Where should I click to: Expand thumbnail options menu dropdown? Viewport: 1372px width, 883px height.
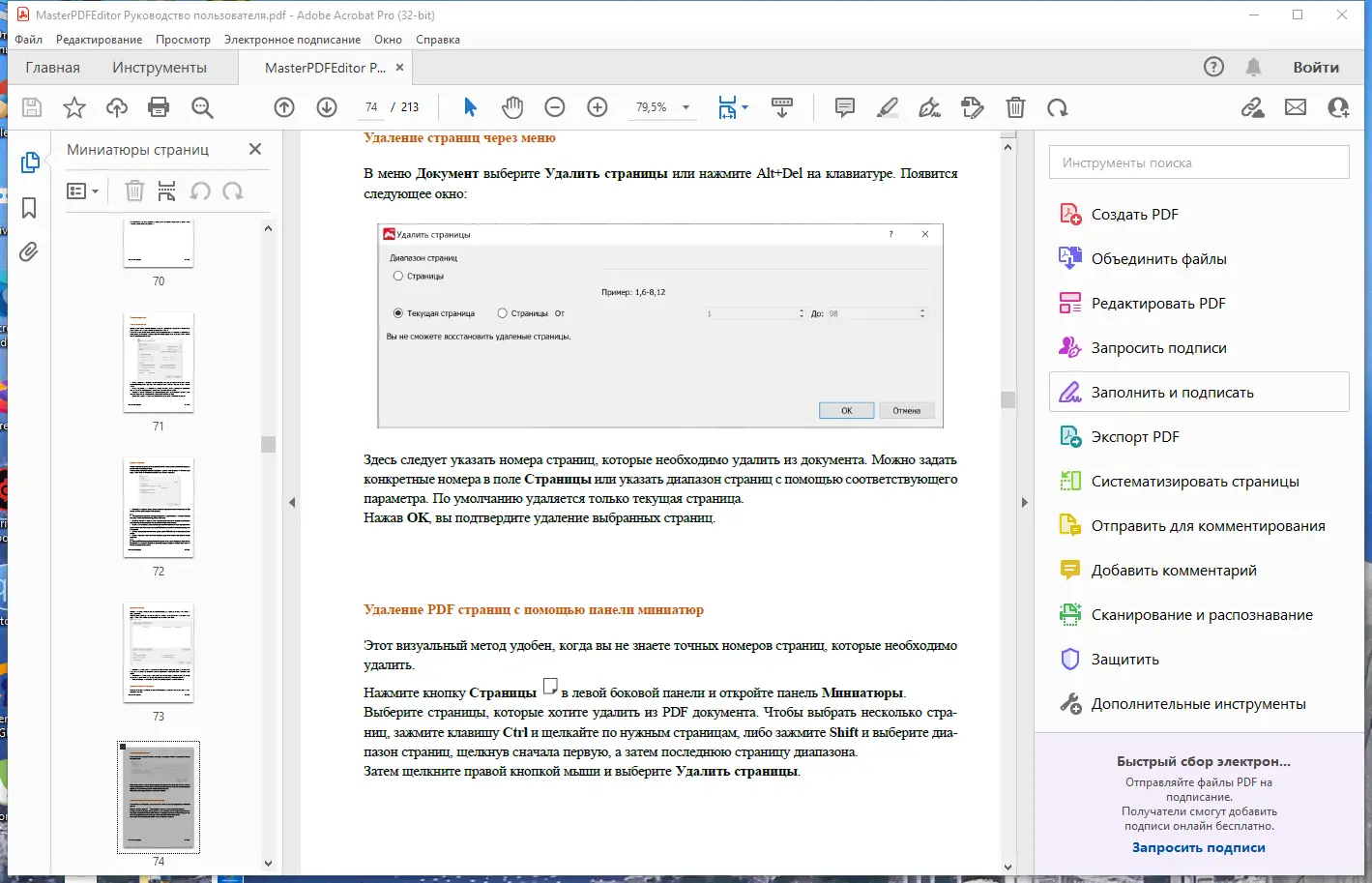[83, 191]
